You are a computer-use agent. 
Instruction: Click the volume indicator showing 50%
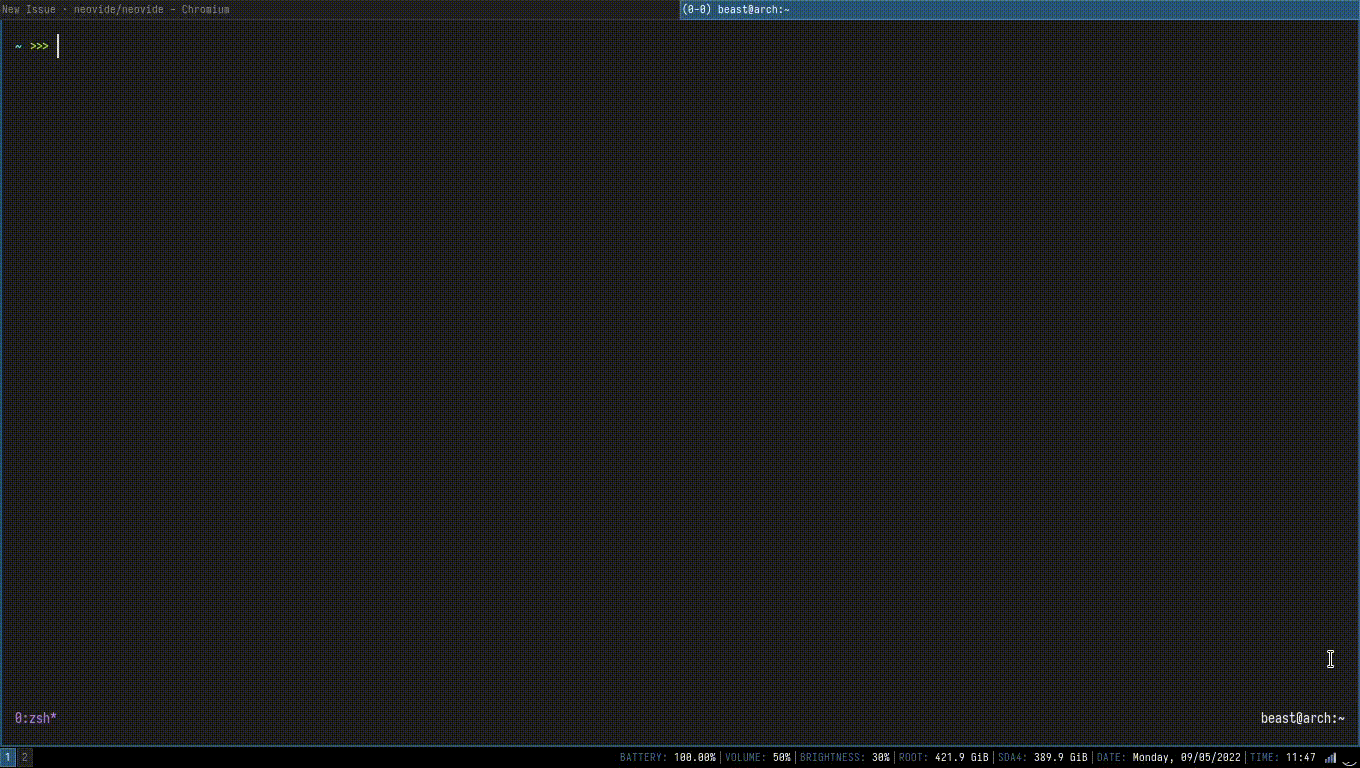click(756, 757)
